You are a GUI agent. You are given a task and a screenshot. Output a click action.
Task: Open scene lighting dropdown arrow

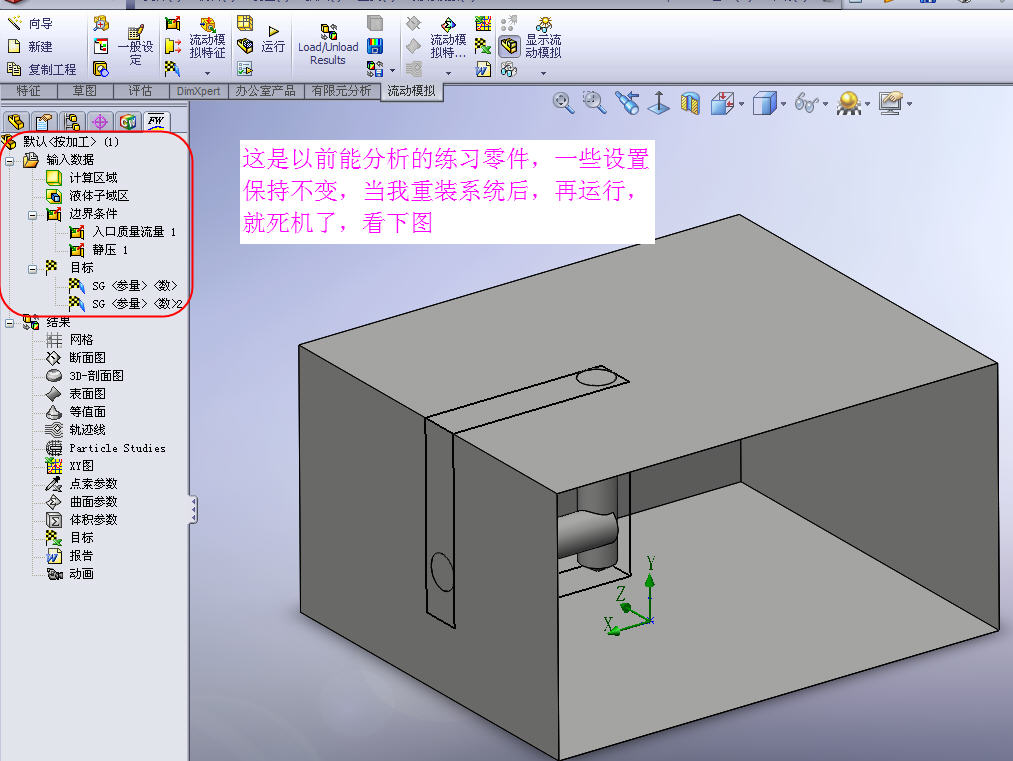point(867,104)
